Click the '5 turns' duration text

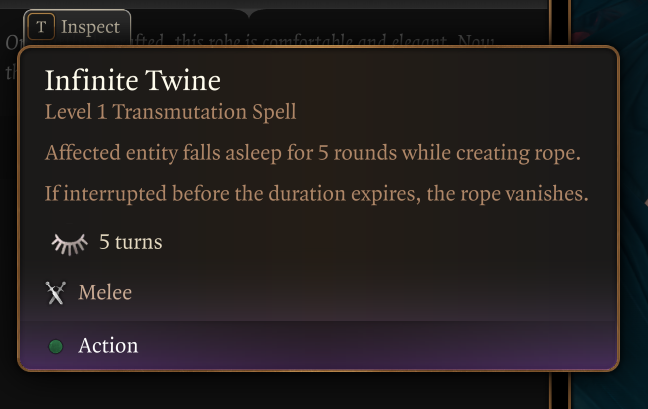[130, 242]
